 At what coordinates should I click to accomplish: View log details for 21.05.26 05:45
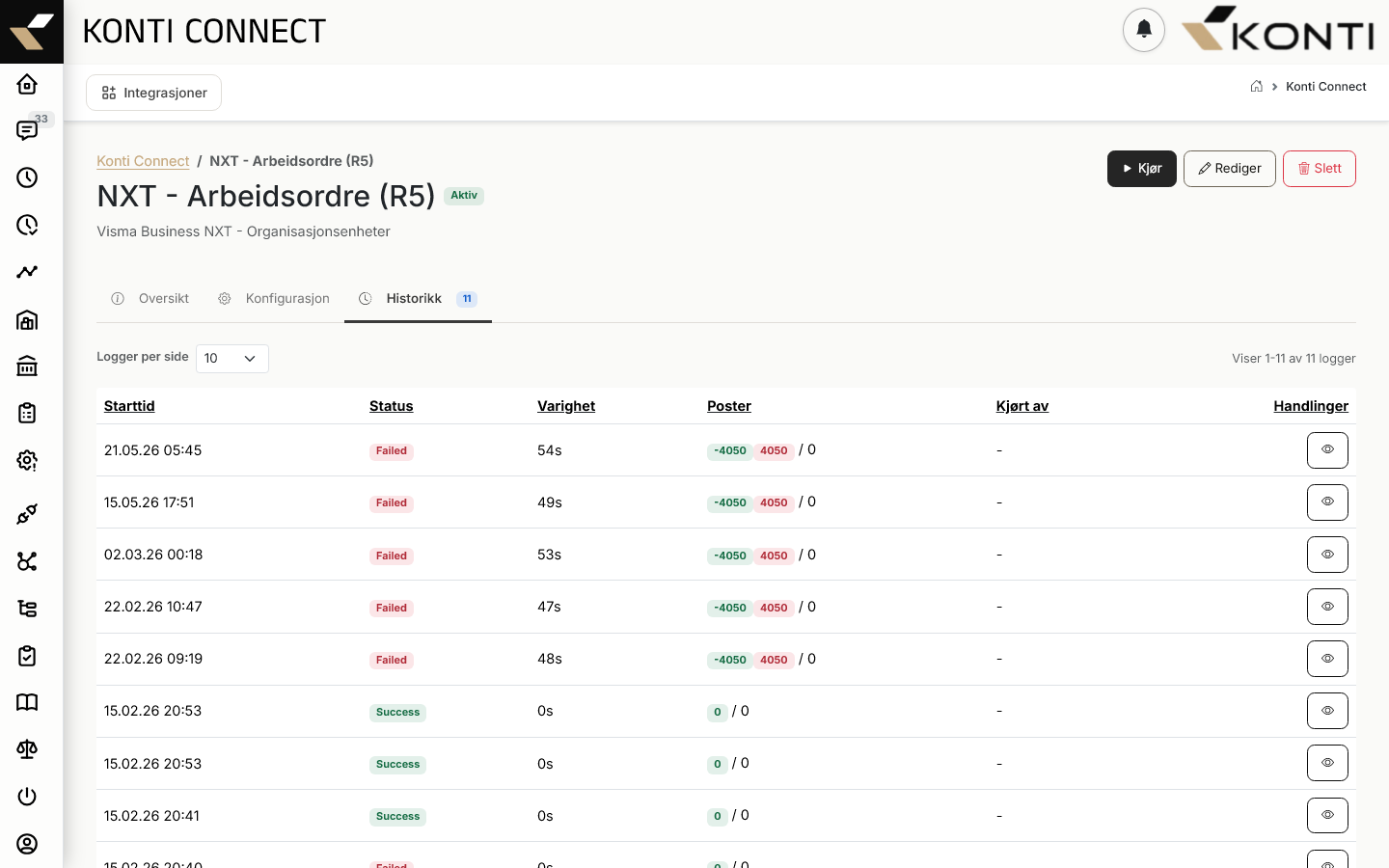pyautogui.click(x=1327, y=450)
